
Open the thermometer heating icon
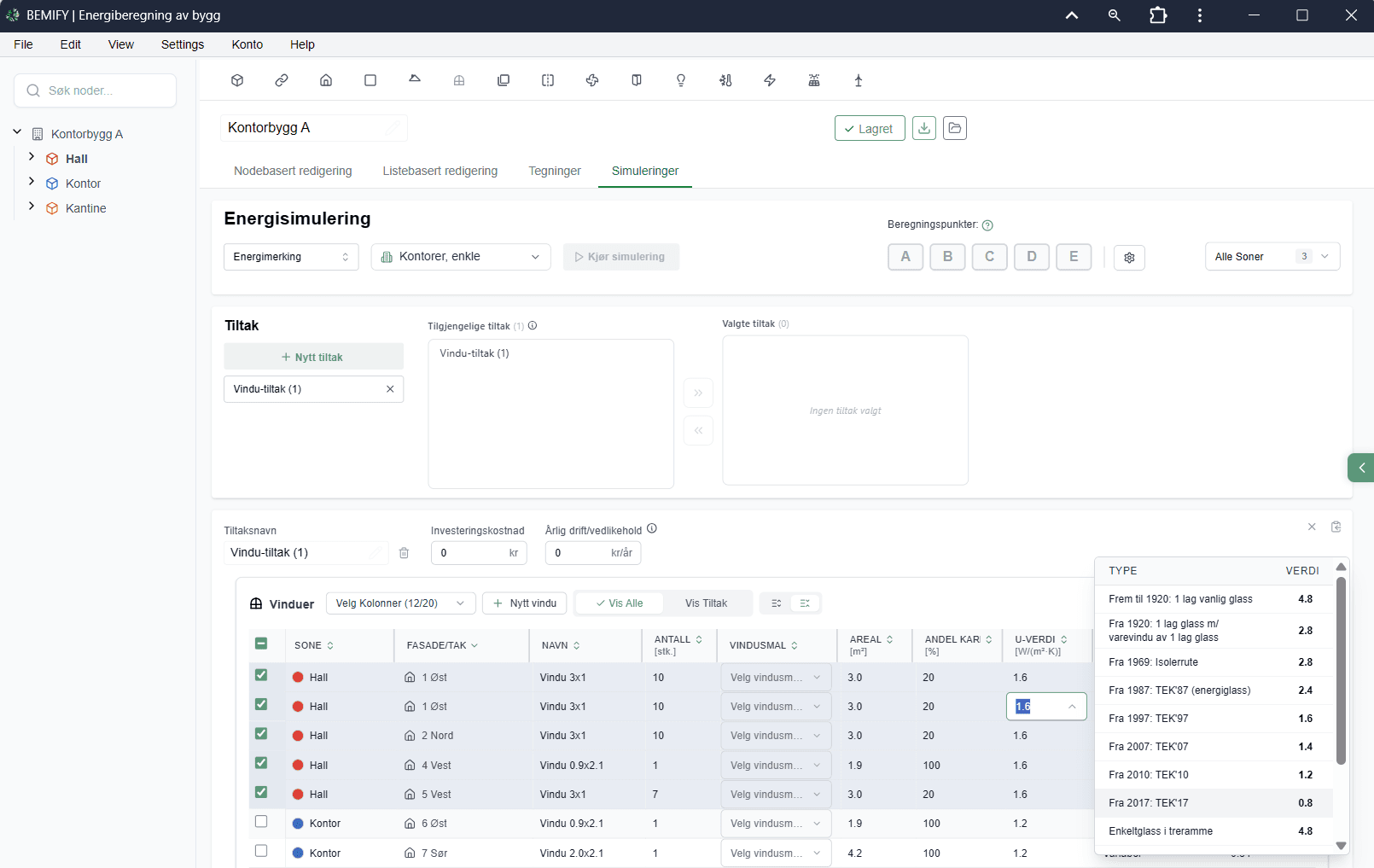point(725,80)
